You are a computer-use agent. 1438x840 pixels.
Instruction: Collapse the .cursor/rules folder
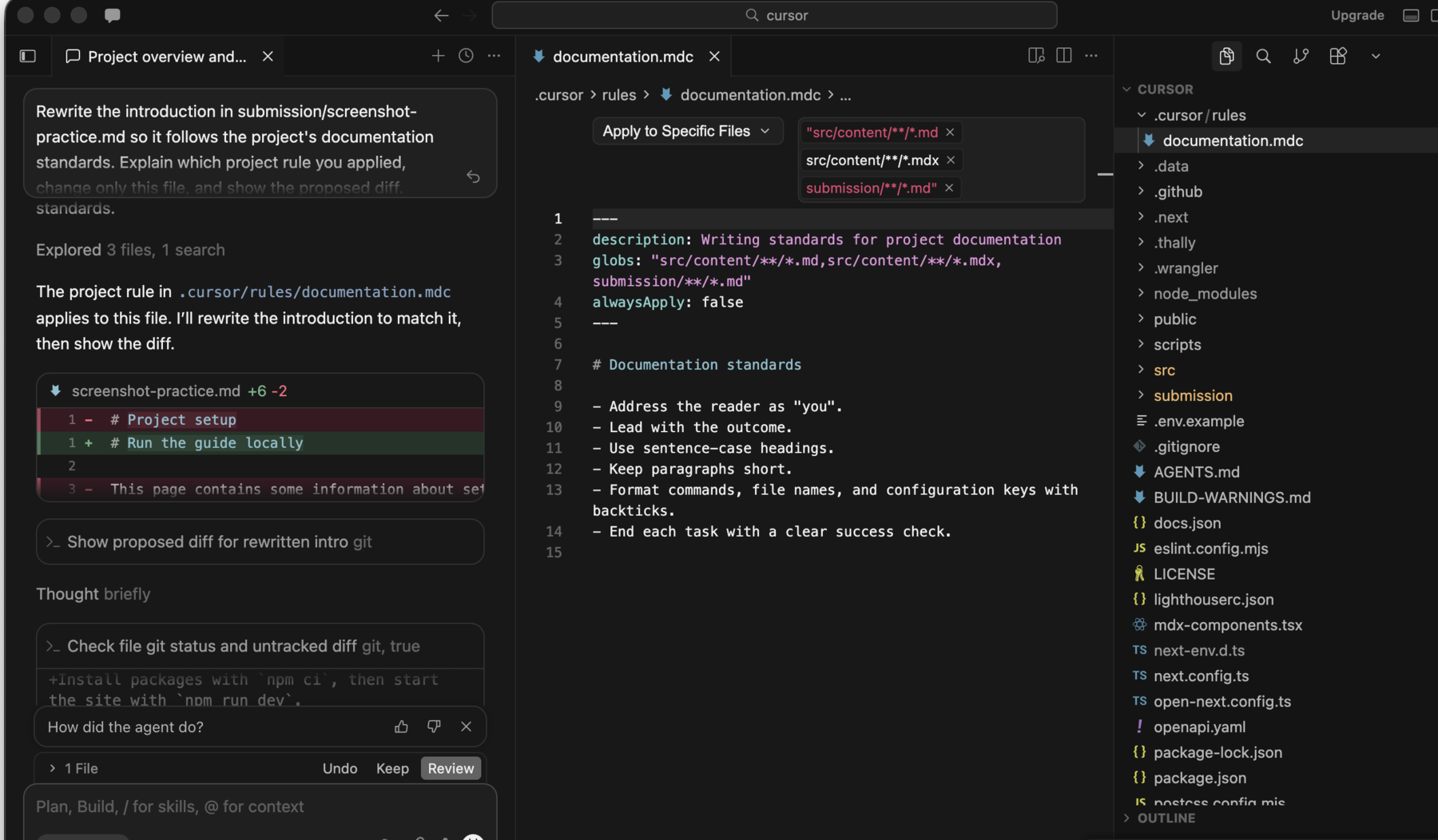[x=1199, y=115]
